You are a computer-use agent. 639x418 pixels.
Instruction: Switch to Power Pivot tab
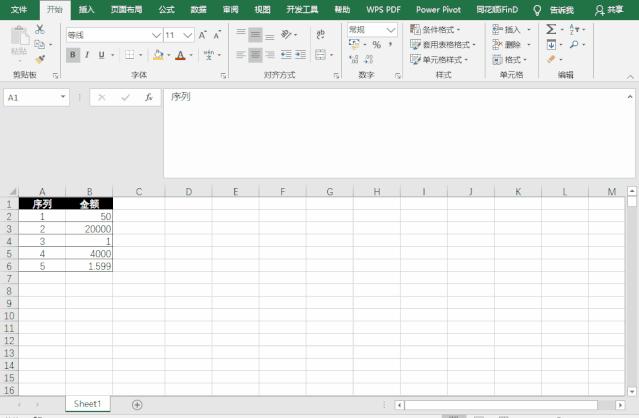(438, 10)
